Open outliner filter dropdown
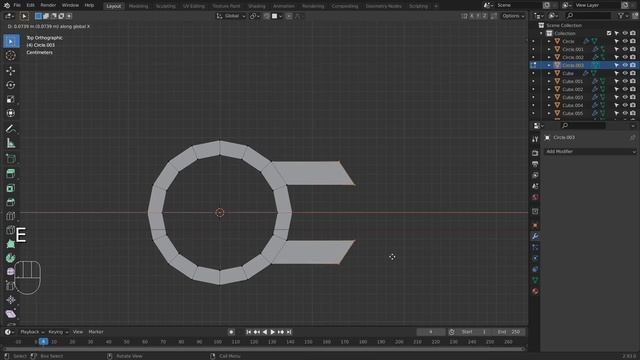Viewport: 640px width, 360px height. coord(622,16)
